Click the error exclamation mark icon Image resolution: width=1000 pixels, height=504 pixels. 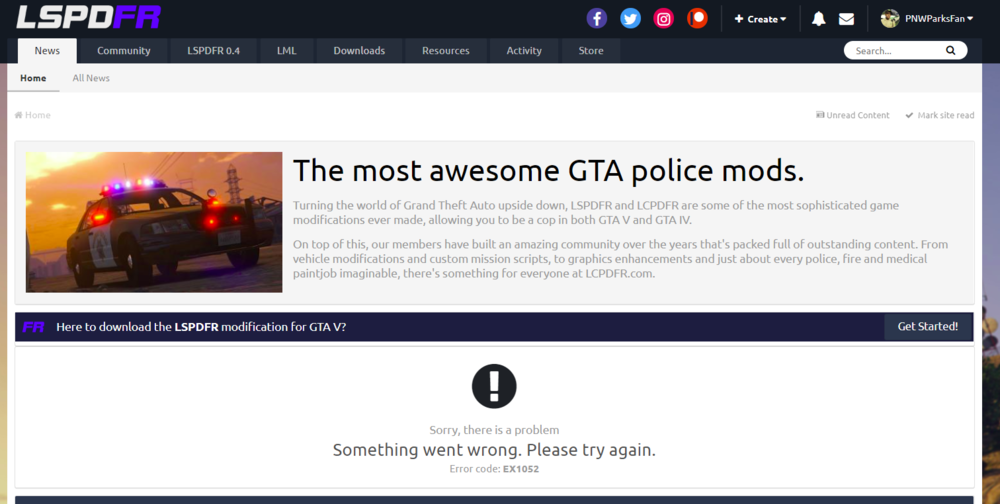(494, 386)
